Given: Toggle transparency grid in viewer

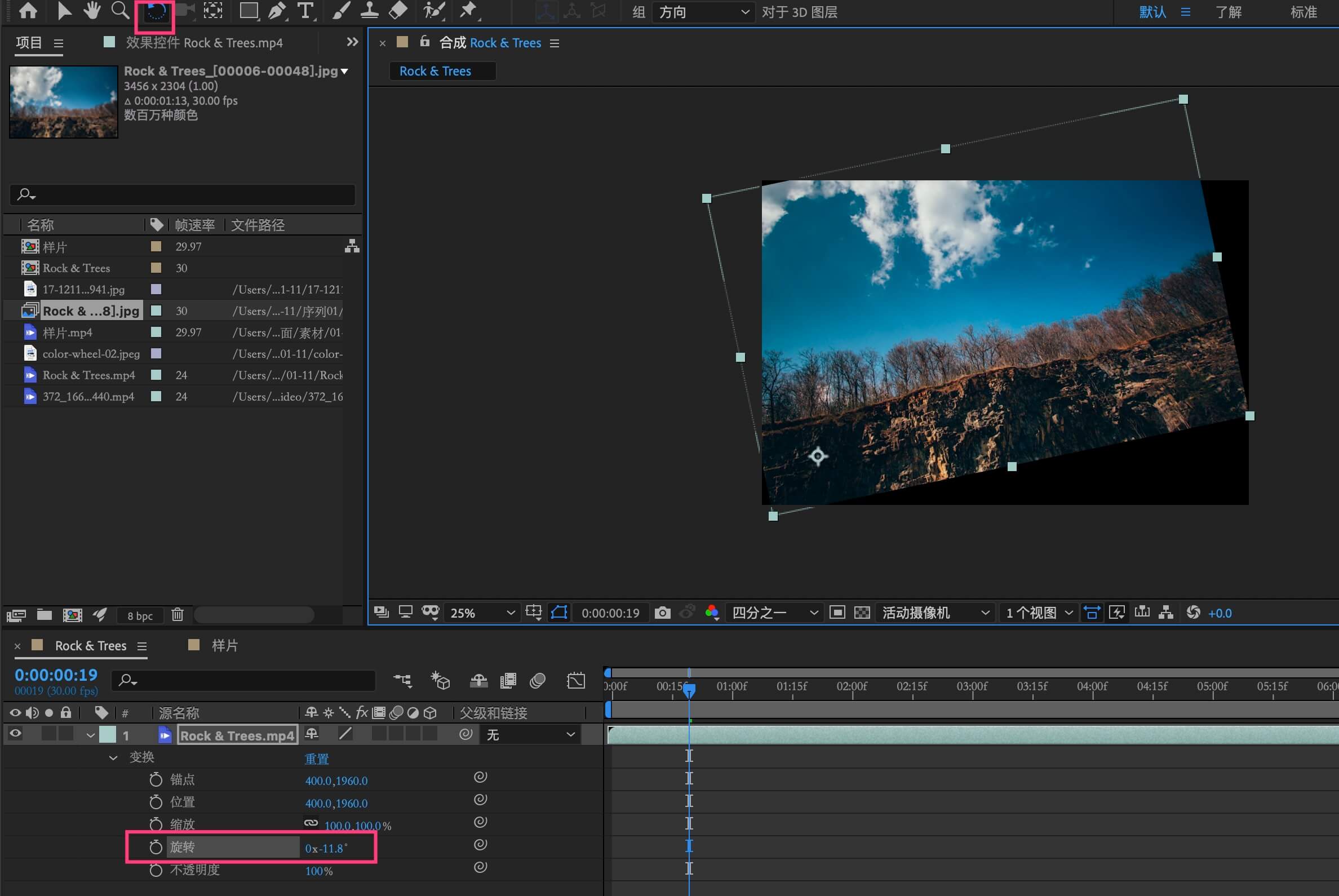Looking at the screenshot, I should coord(862,613).
